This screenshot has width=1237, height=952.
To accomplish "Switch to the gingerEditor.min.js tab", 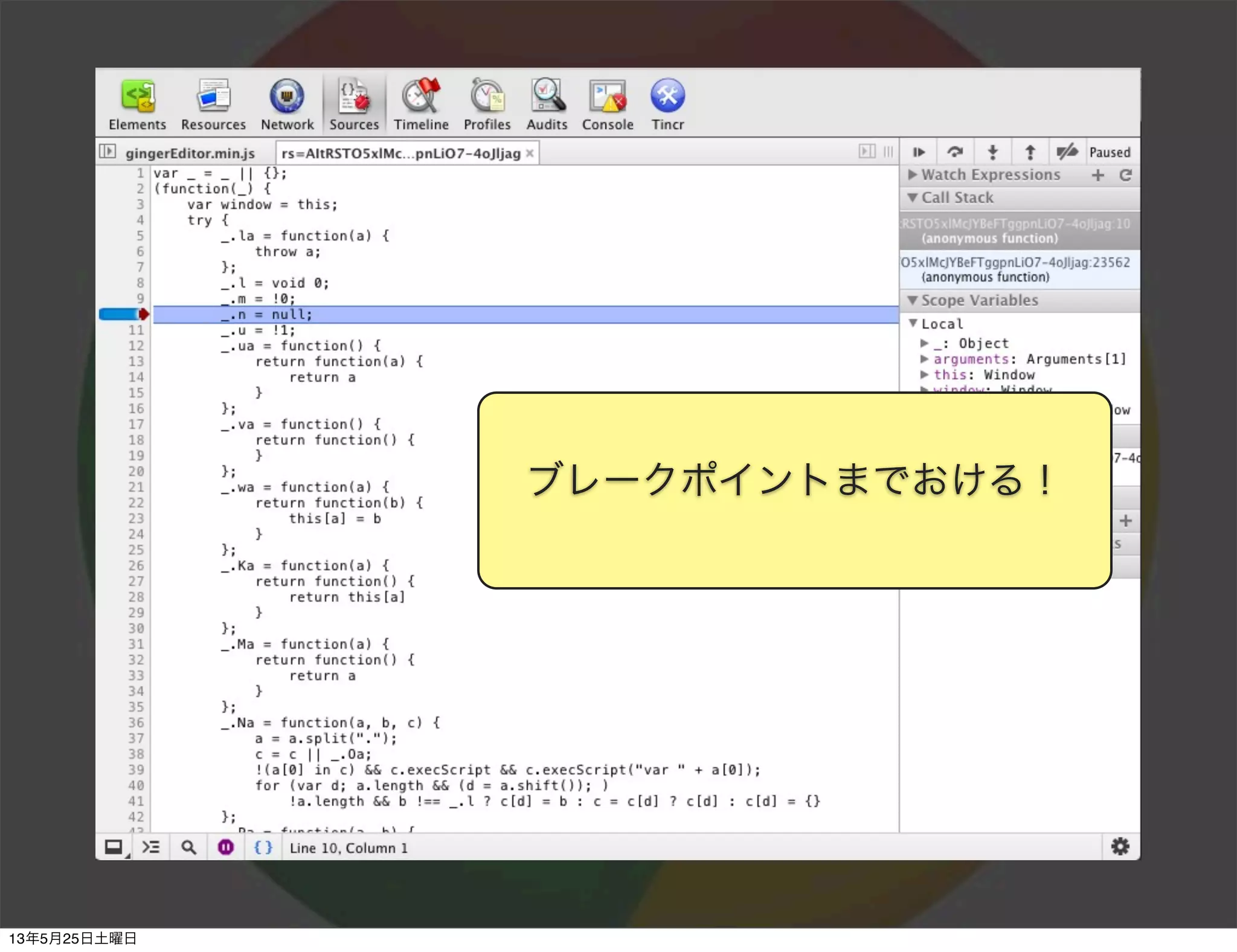I will click(x=190, y=153).
